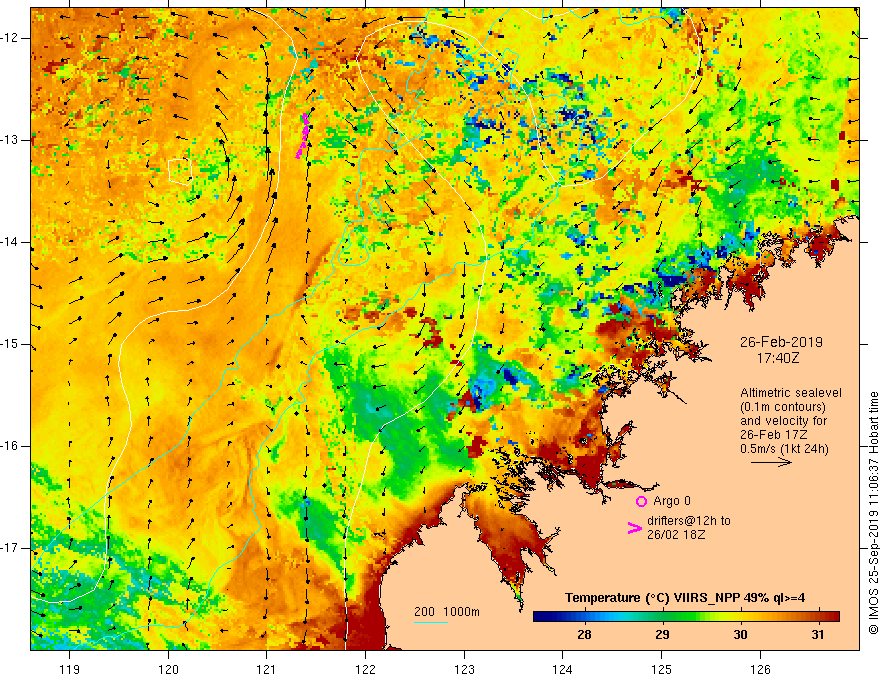Click the 26/02 18Z label

(x=676, y=535)
